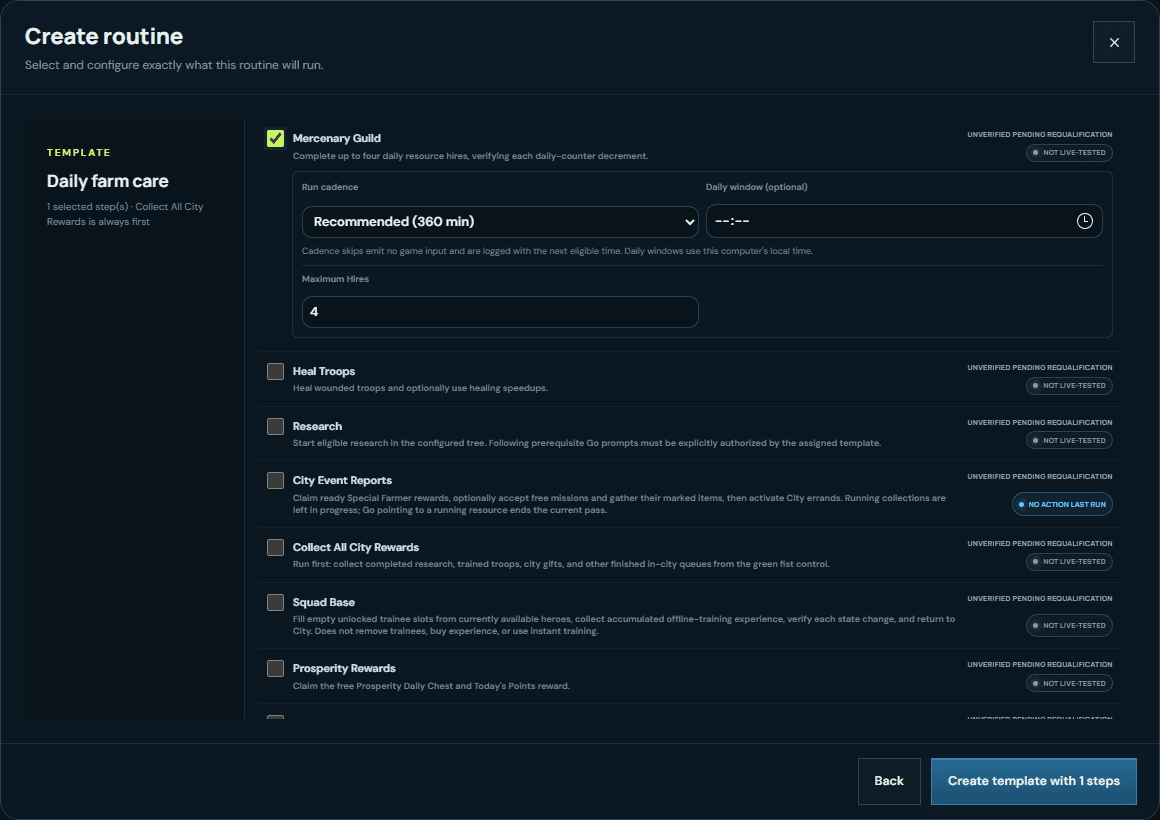Screen dimensions: 1160x820
Task: Click the Heal wounded troops description
Action: (x=420, y=388)
